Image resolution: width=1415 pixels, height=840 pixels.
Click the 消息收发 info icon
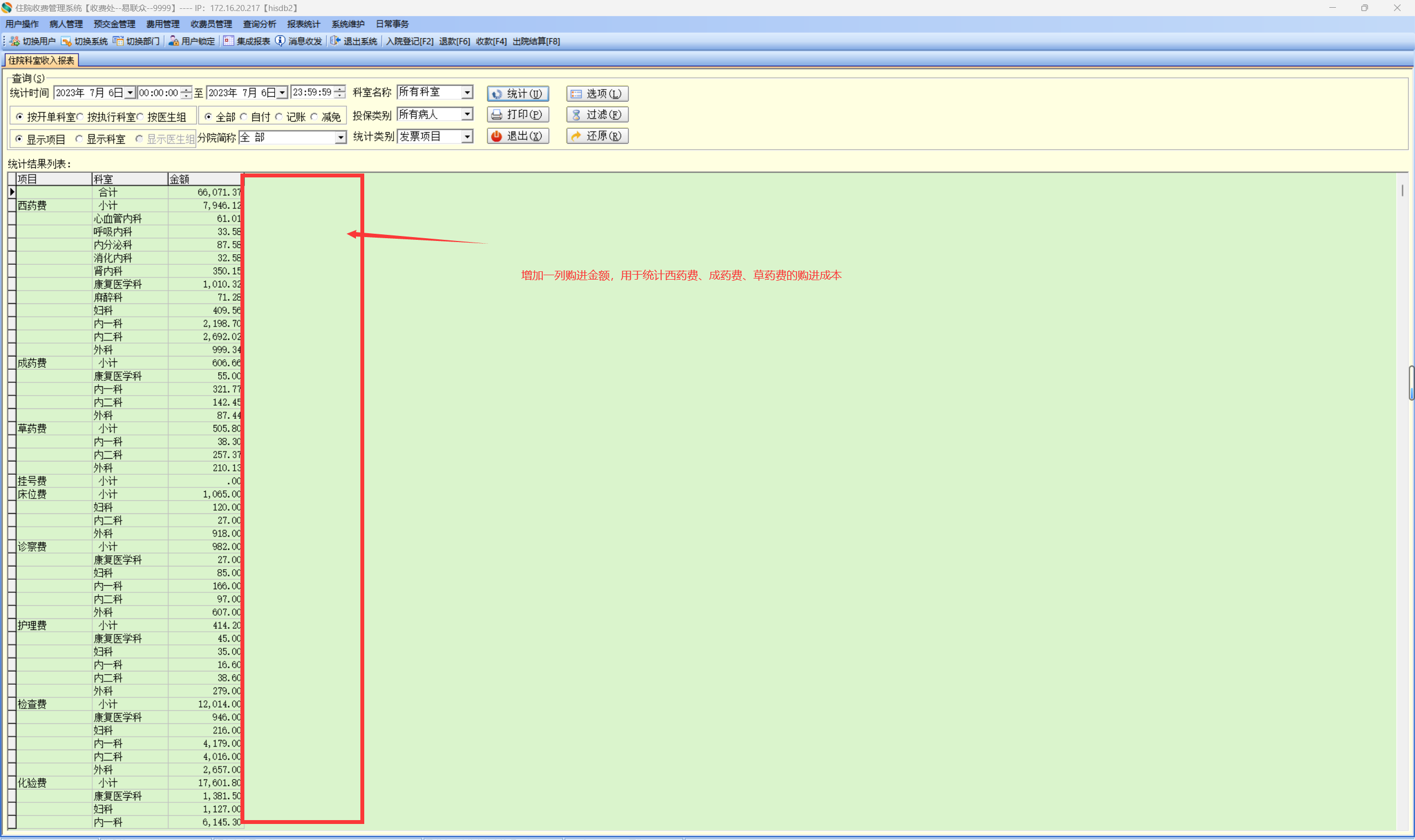click(x=280, y=41)
